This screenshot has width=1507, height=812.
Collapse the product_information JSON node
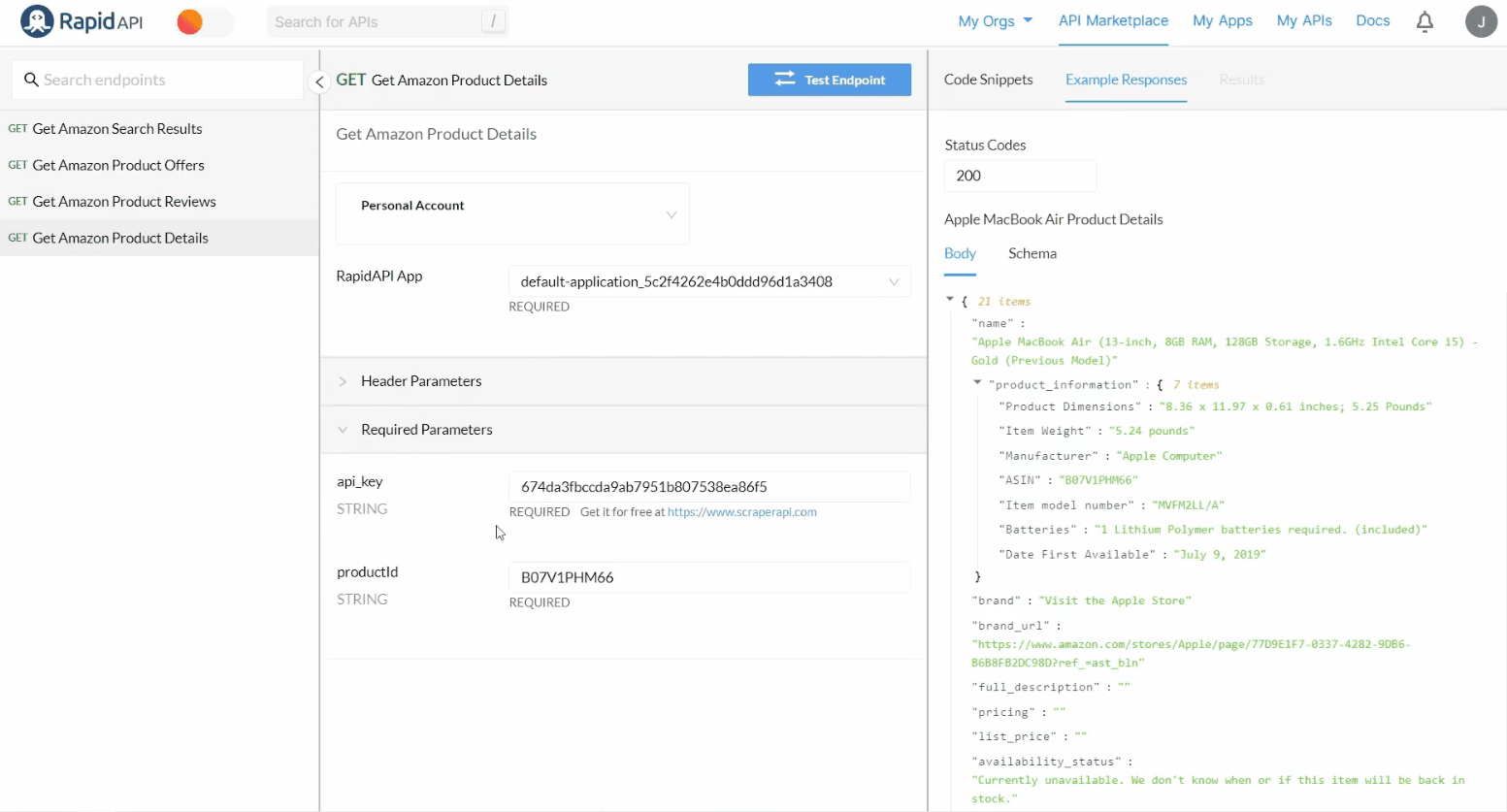[x=977, y=383]
